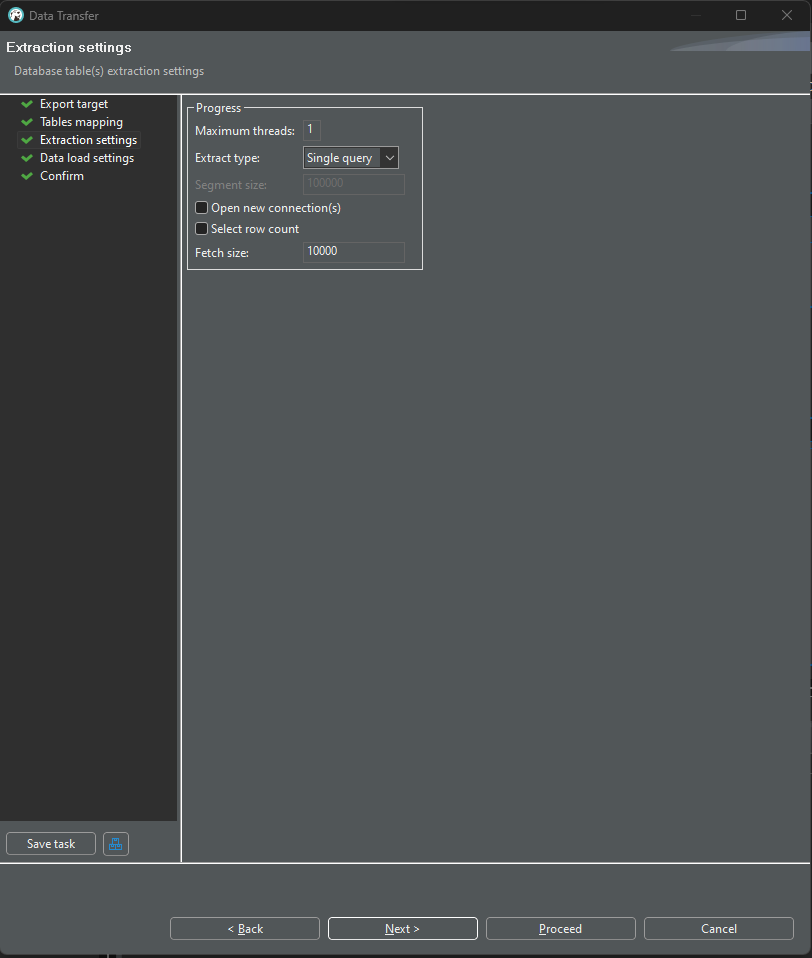The height and width of the screenshot is (958, 812).
Task: Go to the Tables mapping step
Action: click(81, 122)
